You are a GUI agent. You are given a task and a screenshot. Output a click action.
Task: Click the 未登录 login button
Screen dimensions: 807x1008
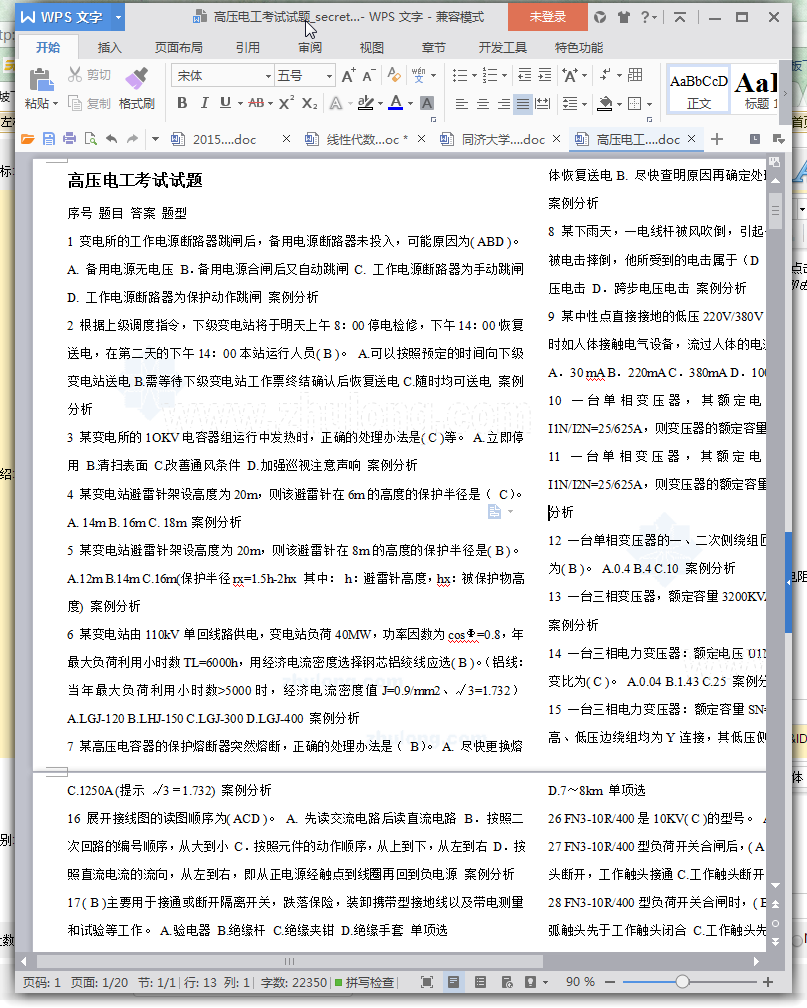click(547, 17)
